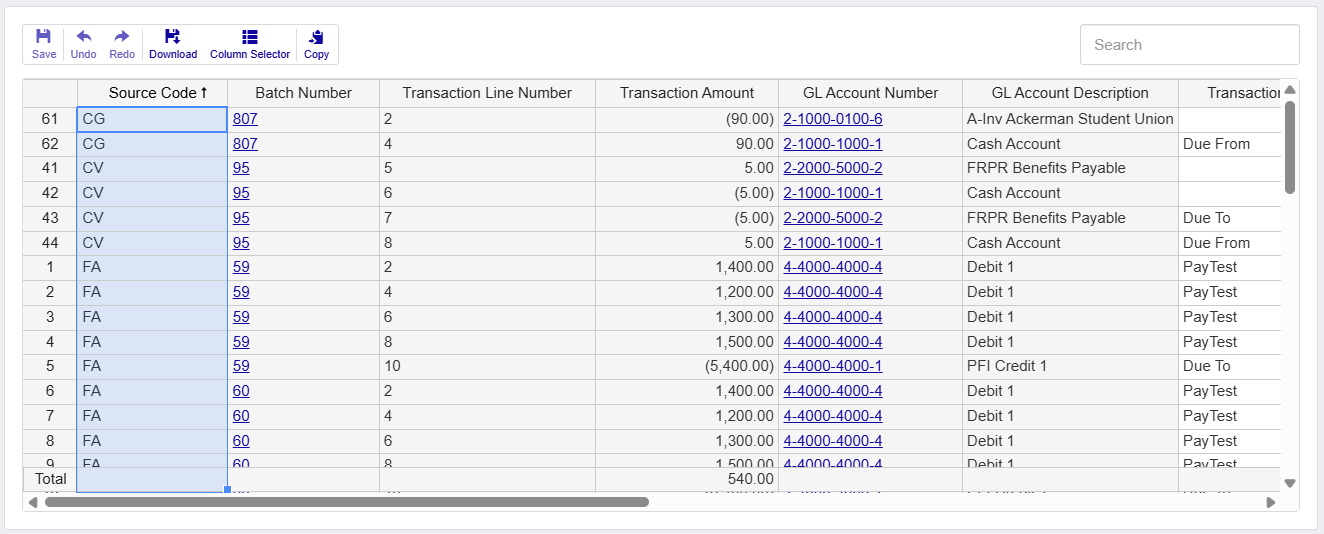
Task: Click the vertical scrollbar thumb
Action: [1290, 145]
